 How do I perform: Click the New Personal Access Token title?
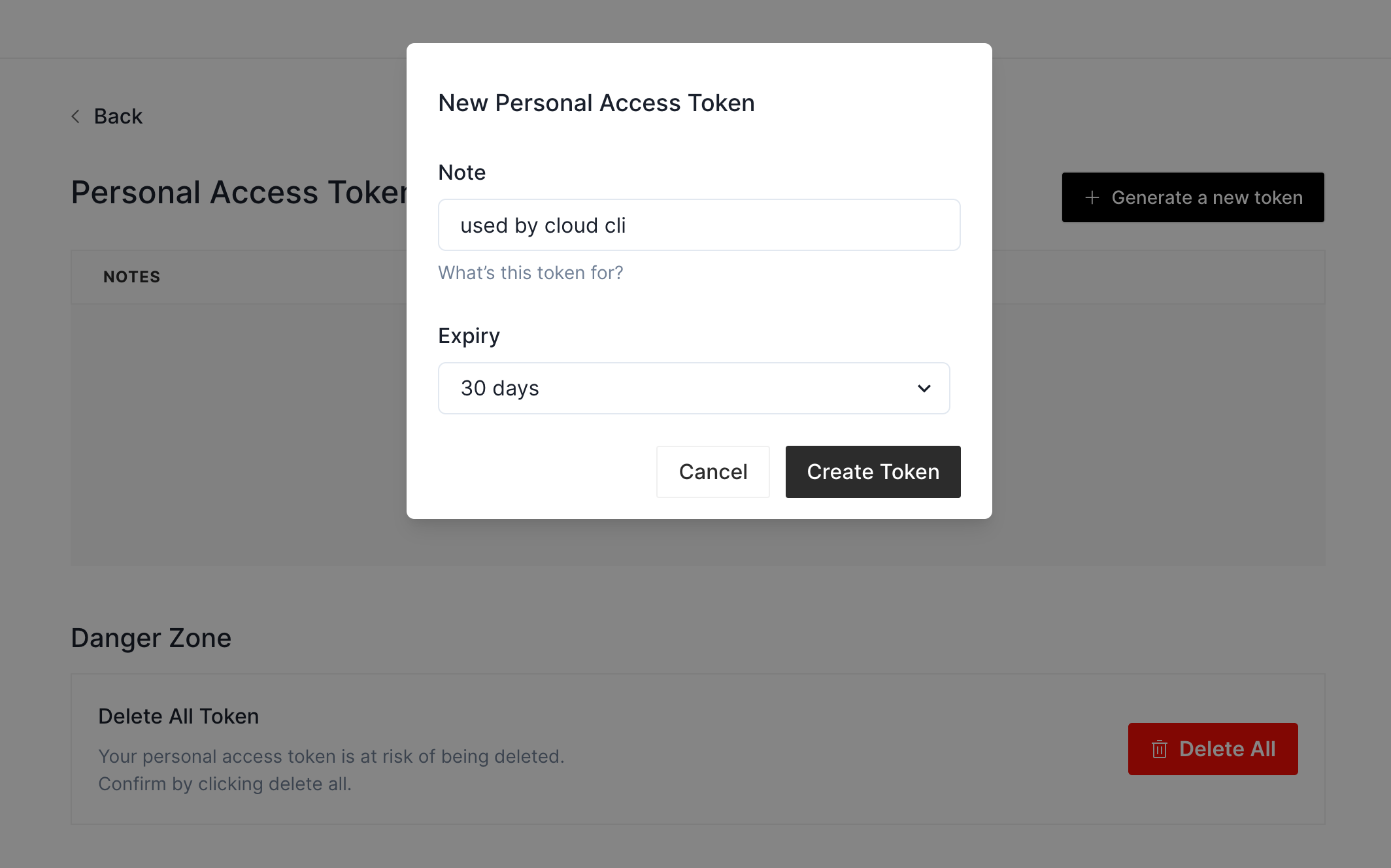click(596, 103)
